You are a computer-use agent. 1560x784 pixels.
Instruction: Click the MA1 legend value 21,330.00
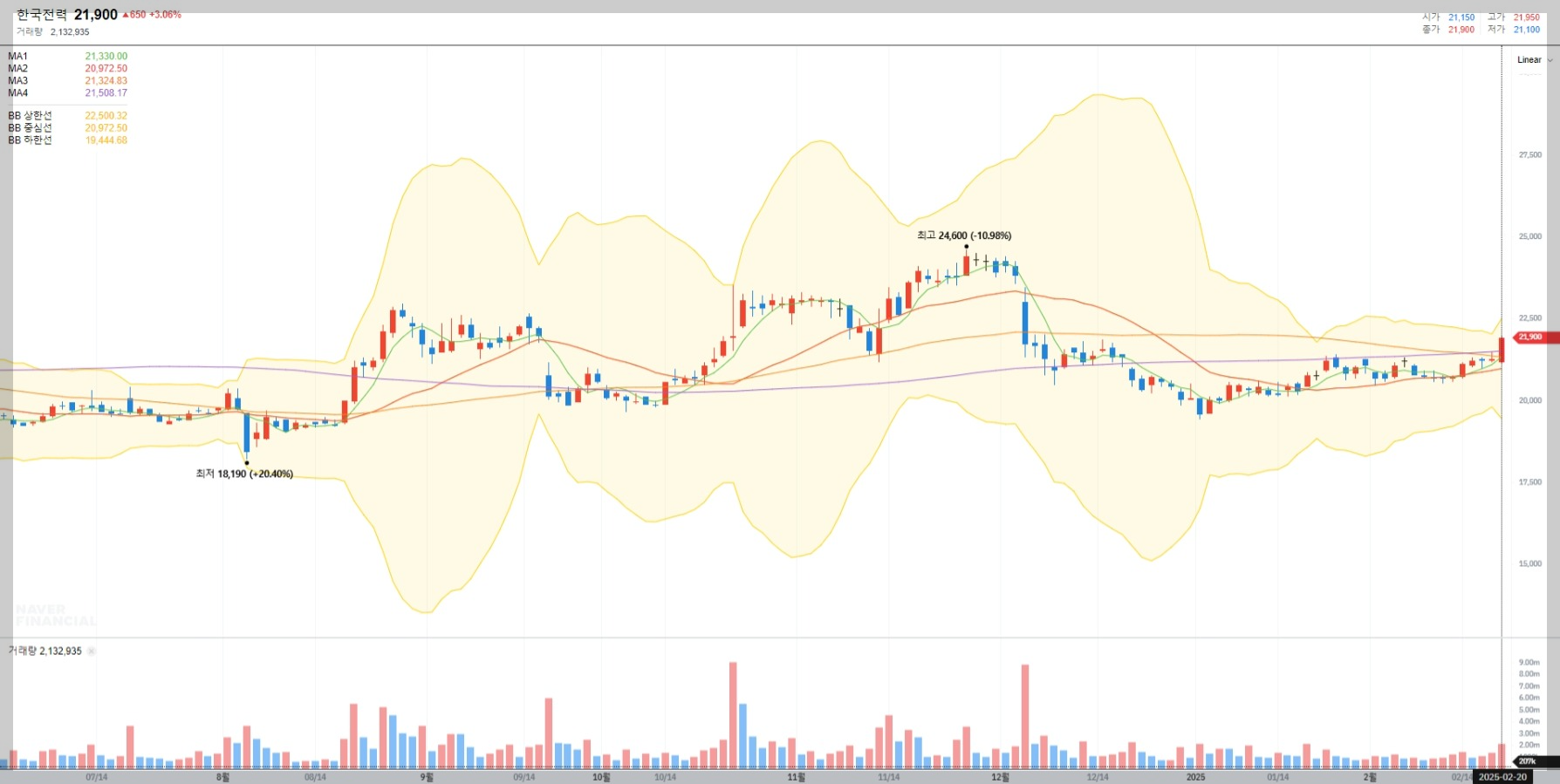106,57
